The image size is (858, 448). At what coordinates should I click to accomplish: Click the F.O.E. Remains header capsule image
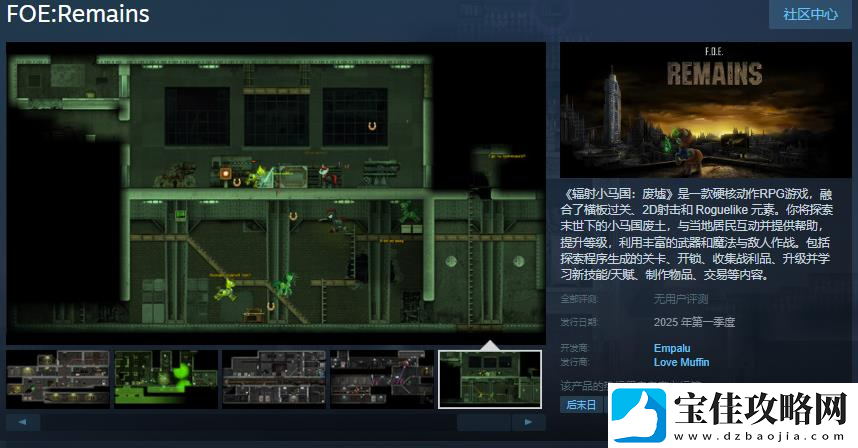[x=706, y=110]
